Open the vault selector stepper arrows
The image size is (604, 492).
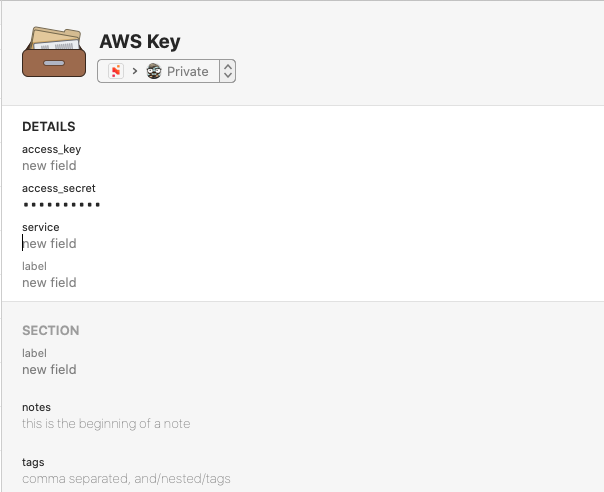point(227,71)
